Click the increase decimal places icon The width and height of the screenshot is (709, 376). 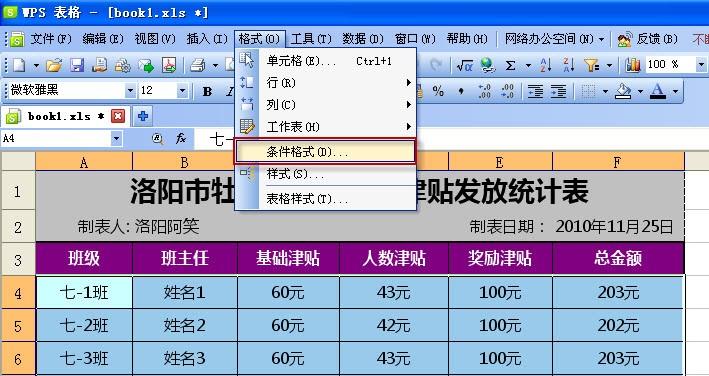point(484,91)
